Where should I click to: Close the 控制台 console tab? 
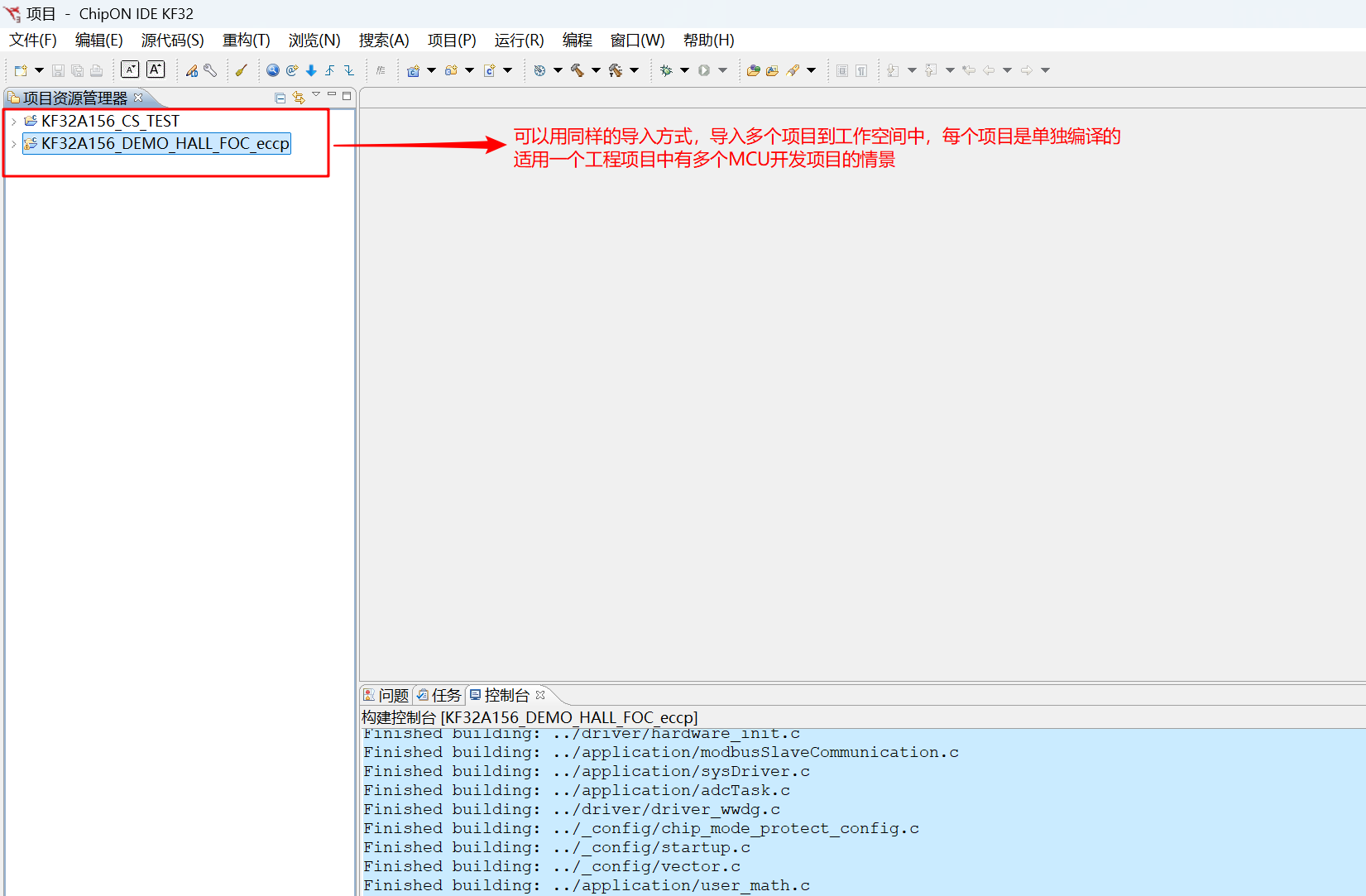pyautogui.click(x=540, y=695)
